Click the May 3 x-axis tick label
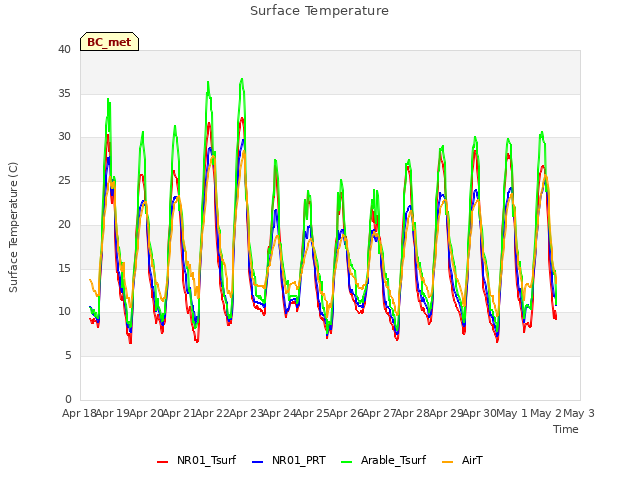The height and width of the screenshot is (480, 640). click(578, 413)
